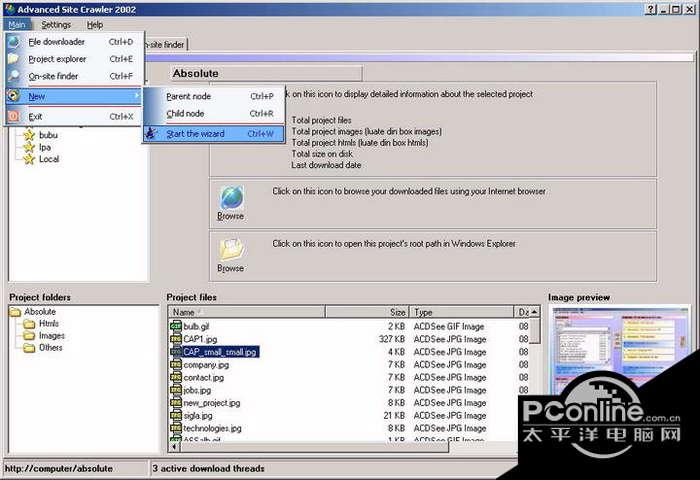
Task: Select Htmls folder in Project folders
Action: (49, 323)
